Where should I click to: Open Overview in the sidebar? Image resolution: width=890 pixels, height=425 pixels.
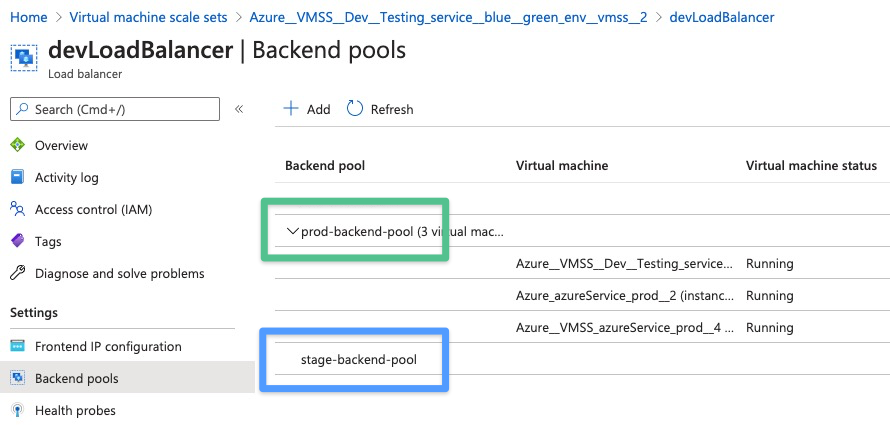tap(61, 145)
